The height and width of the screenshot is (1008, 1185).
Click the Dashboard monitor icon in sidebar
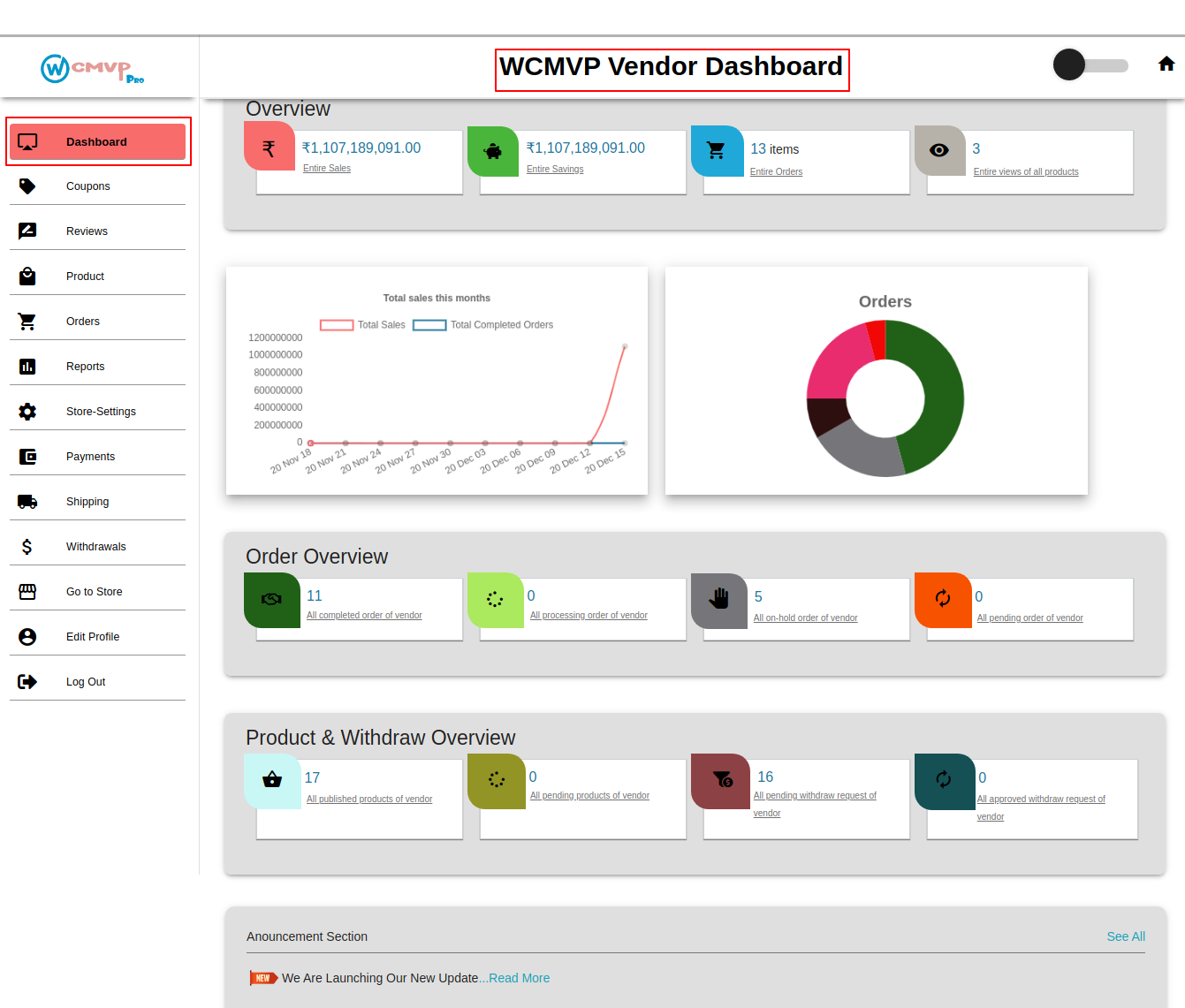click(x=27, y=142)
